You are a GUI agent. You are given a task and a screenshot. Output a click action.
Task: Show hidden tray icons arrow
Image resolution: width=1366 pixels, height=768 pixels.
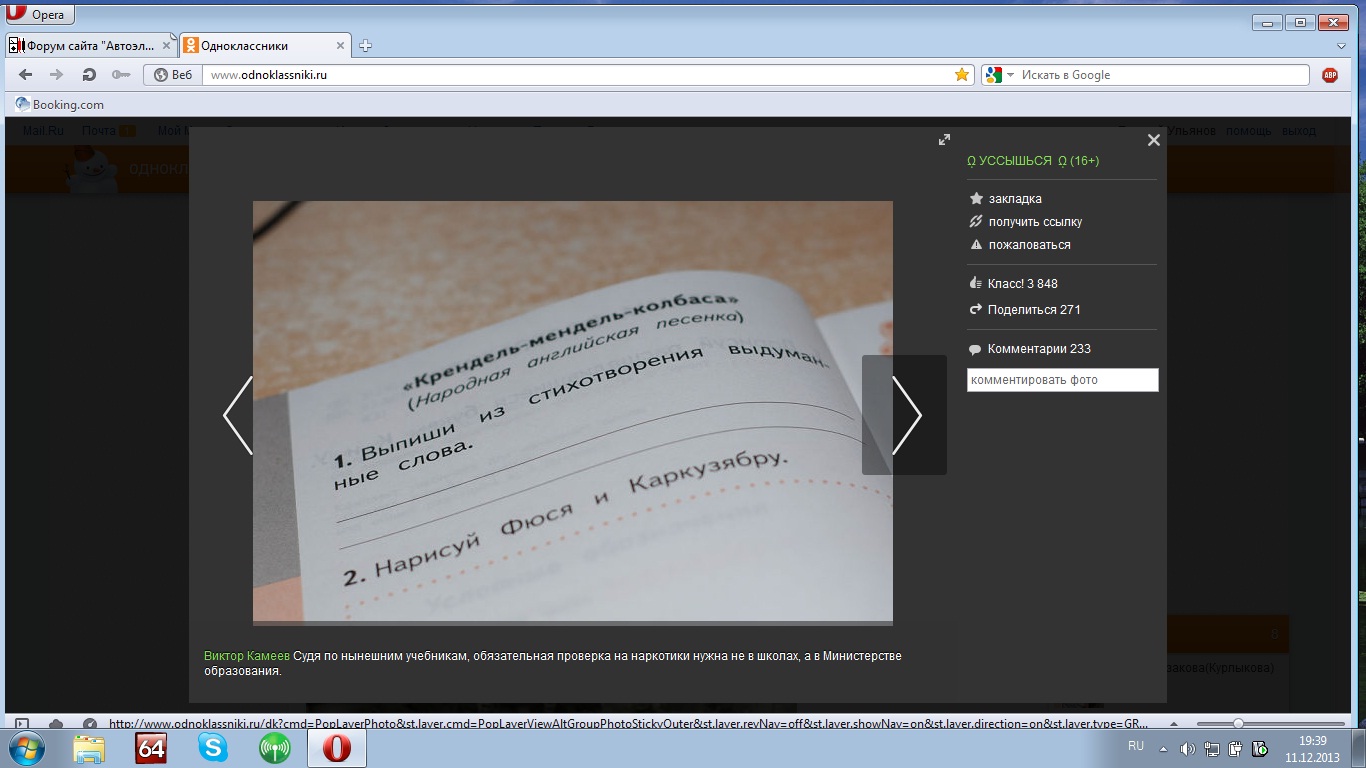(x=1163, y=749)
